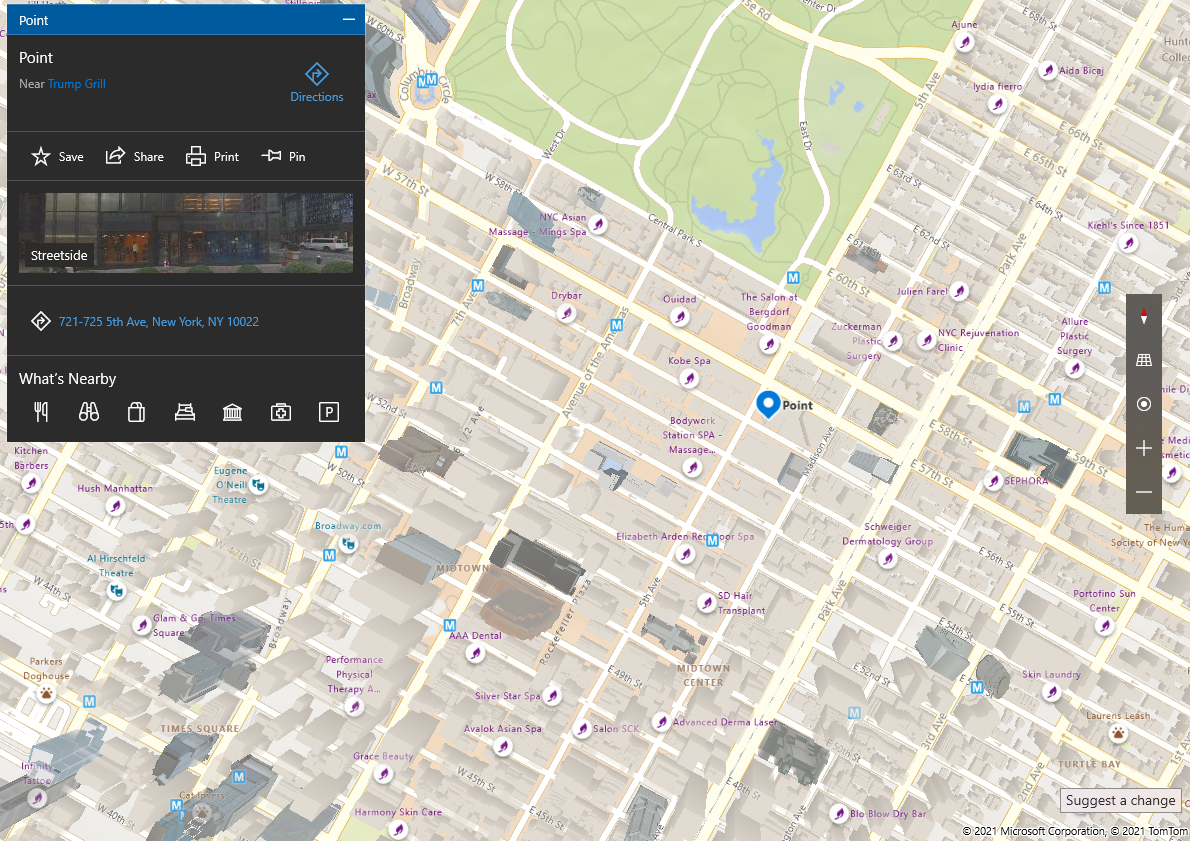Screen dimensions: 1190x841
Task: Show nearby shopping with bag icon
Action: [x=137, y=412]
